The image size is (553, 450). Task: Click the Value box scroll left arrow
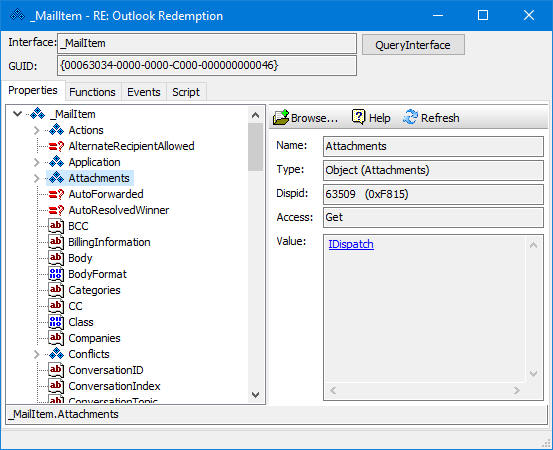pyautogui.click(x=333, y=390)
